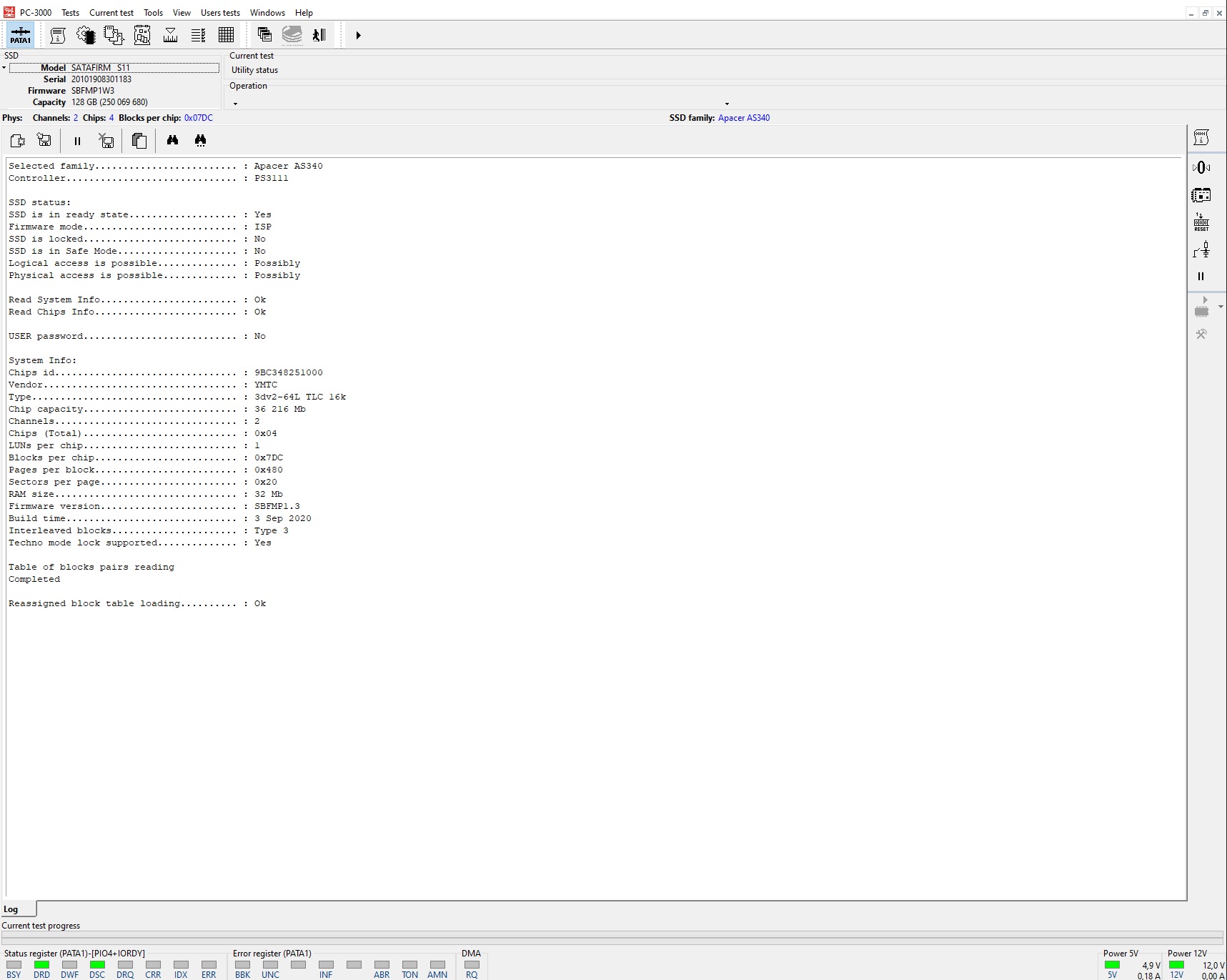Save the log with floppy icon

pyautogui.click(x=44, y=141)
